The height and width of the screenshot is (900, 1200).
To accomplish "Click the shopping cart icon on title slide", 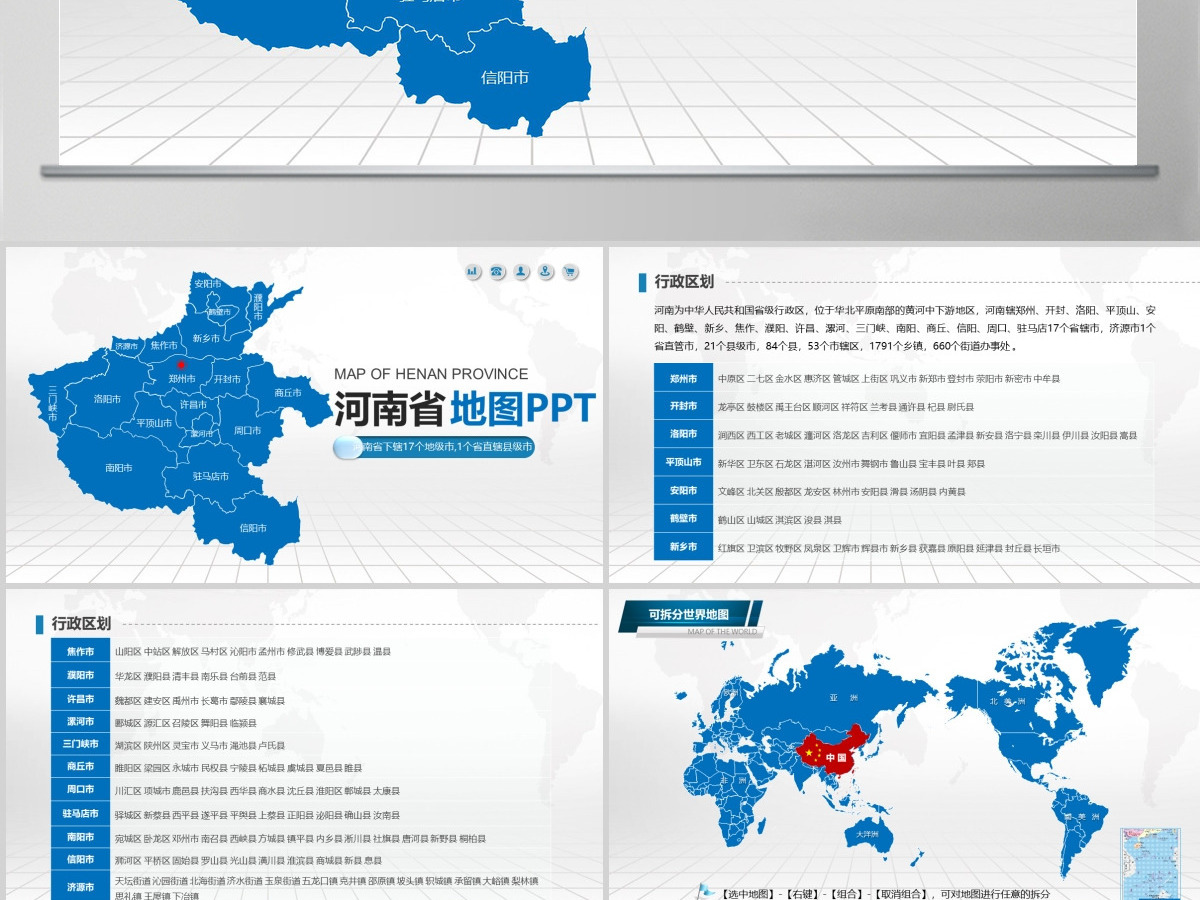I will point(570,272).
